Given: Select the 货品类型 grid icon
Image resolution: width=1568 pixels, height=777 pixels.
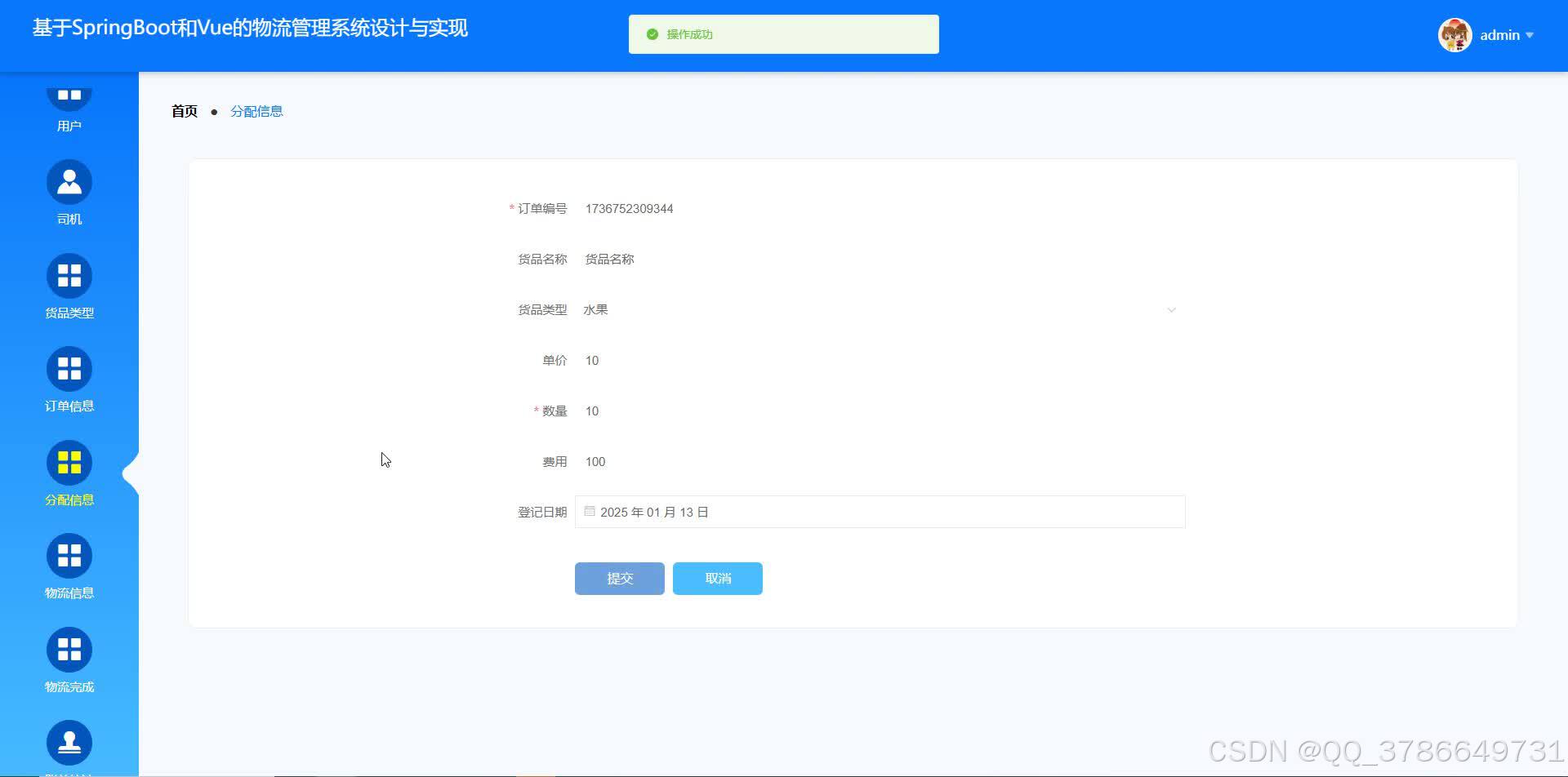Looking at the screenshot, I should [69, 276].
